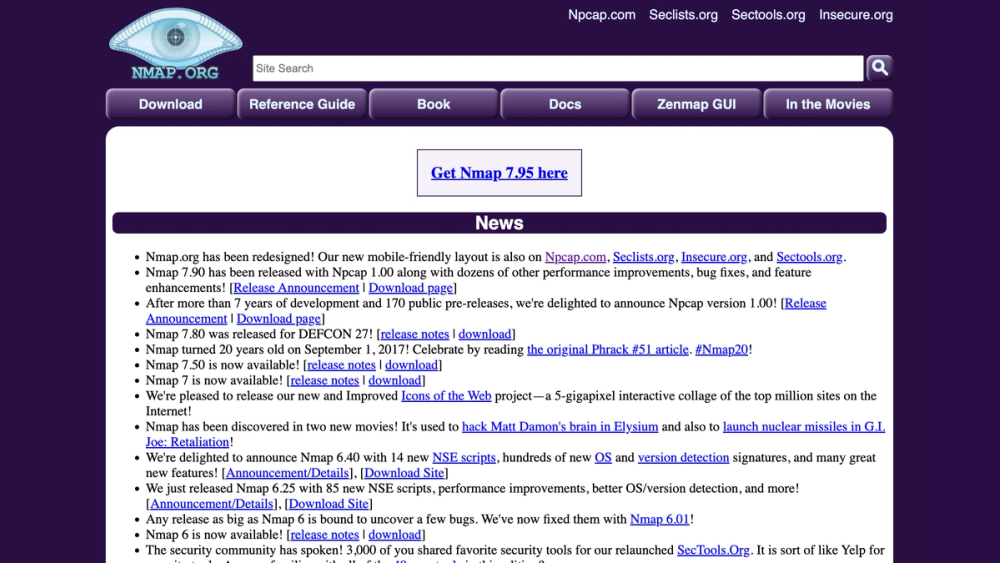Open the Nmap 6.01 link
Viewport: 1000px width, 563px height.
coord(659,519)
